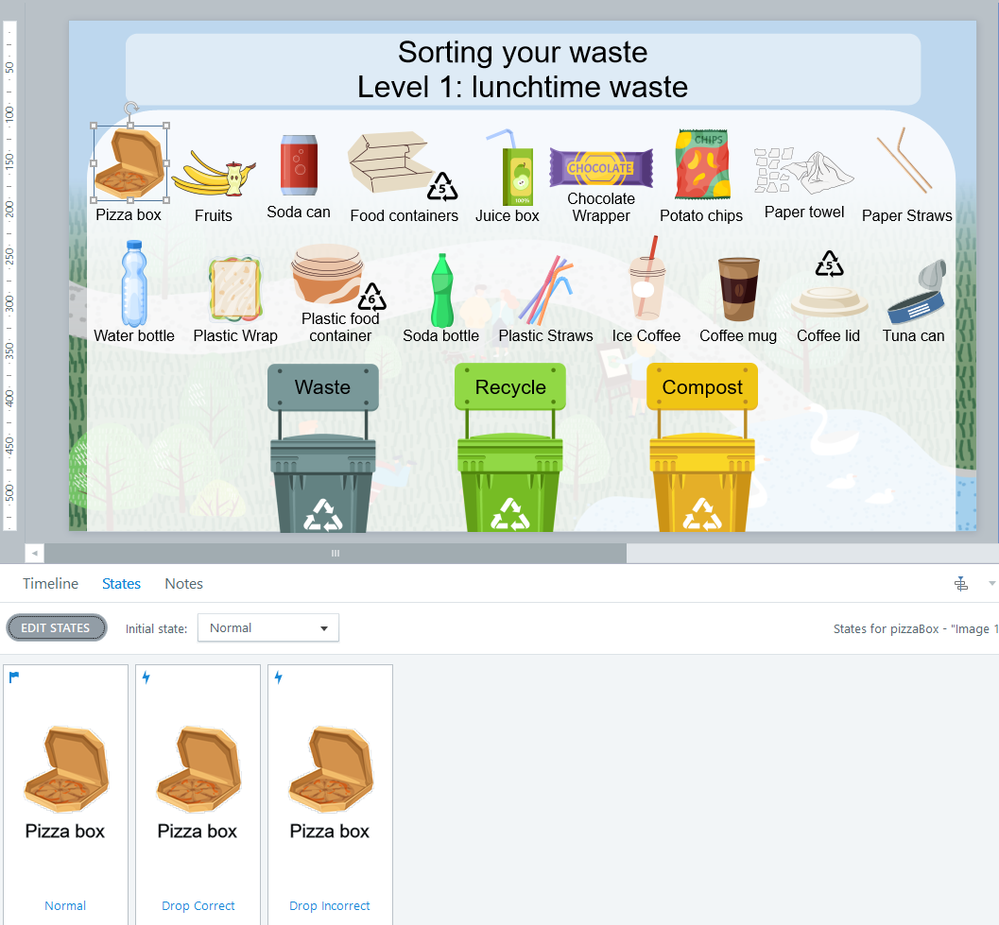Expand the panel options arrow at far right
This screenshot has width=999, height=925.
tap(991, 584)
